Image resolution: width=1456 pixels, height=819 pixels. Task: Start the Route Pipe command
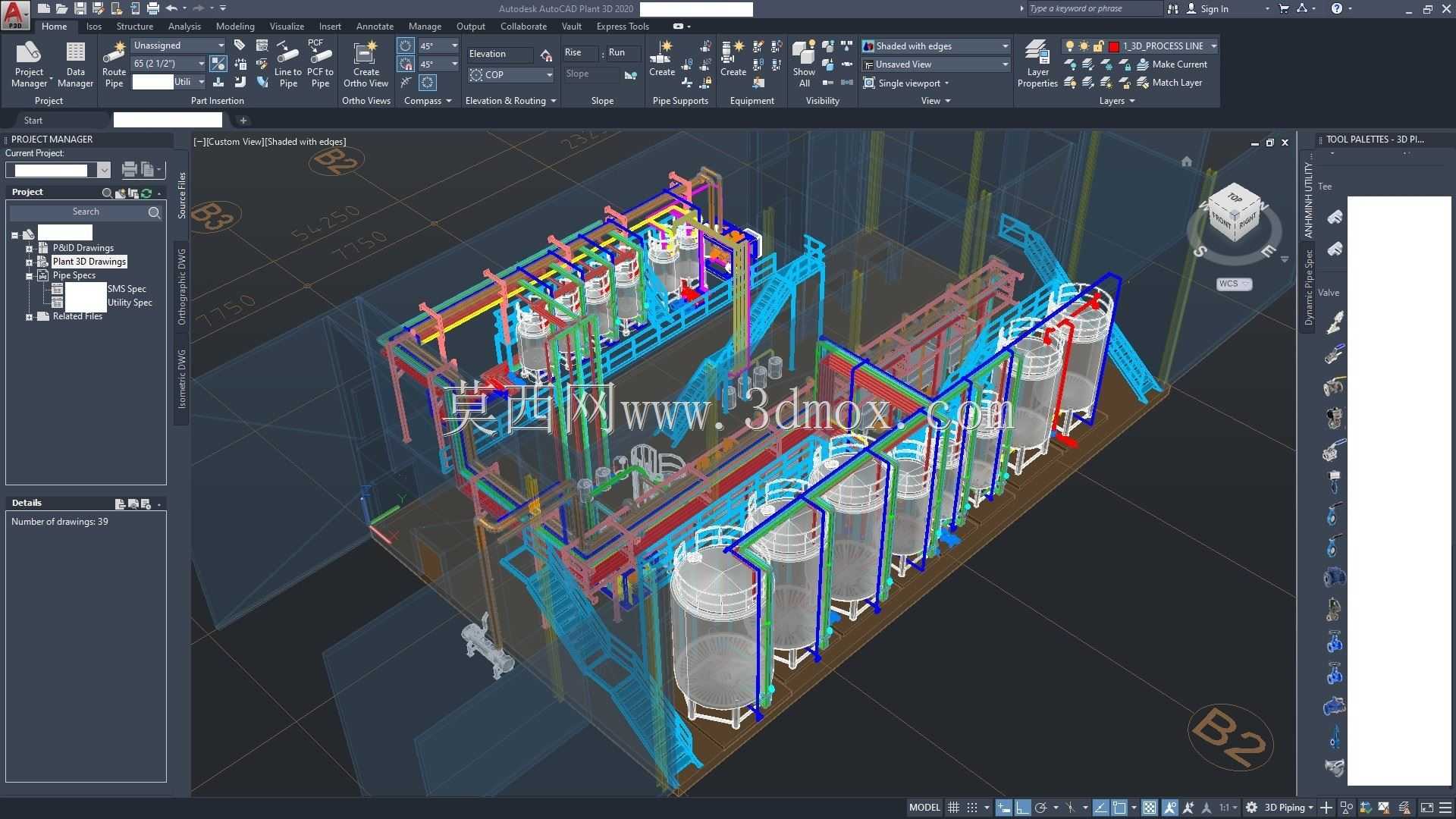tap(114, 65)
